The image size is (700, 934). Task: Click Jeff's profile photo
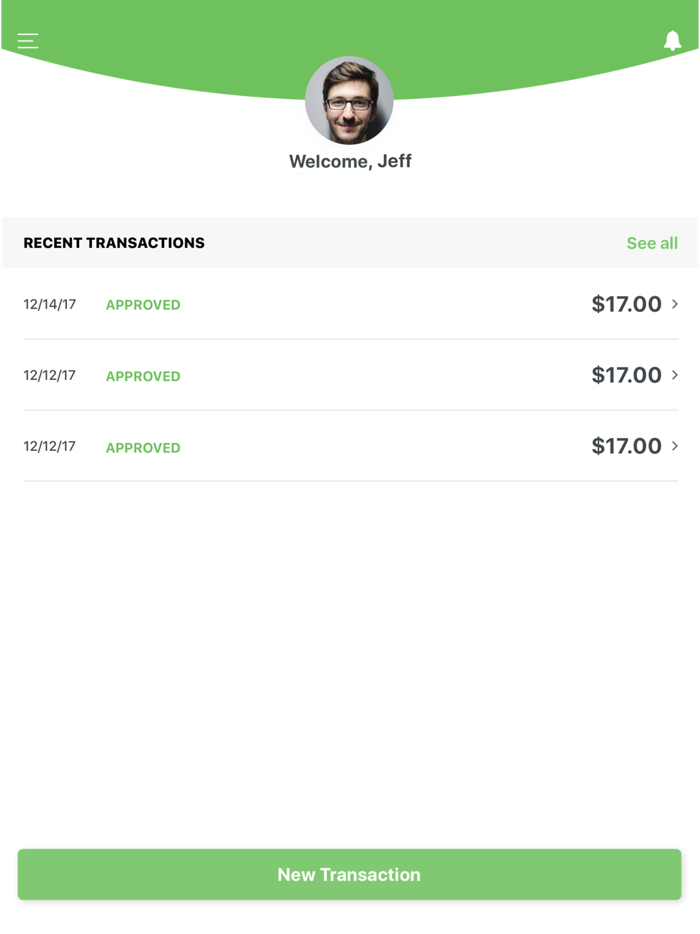point(349,100)
